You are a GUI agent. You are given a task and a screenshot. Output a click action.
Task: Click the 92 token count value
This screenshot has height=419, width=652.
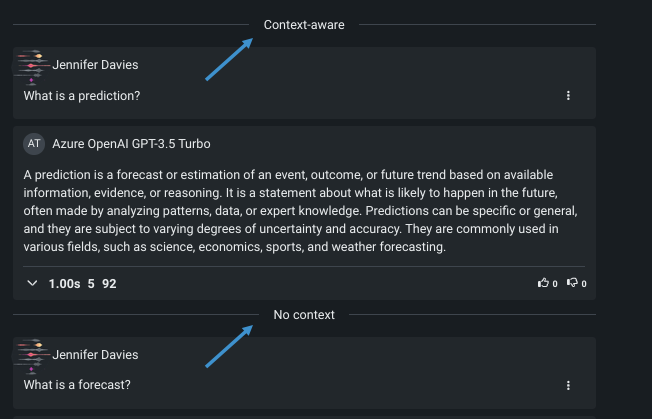[109, 284]
